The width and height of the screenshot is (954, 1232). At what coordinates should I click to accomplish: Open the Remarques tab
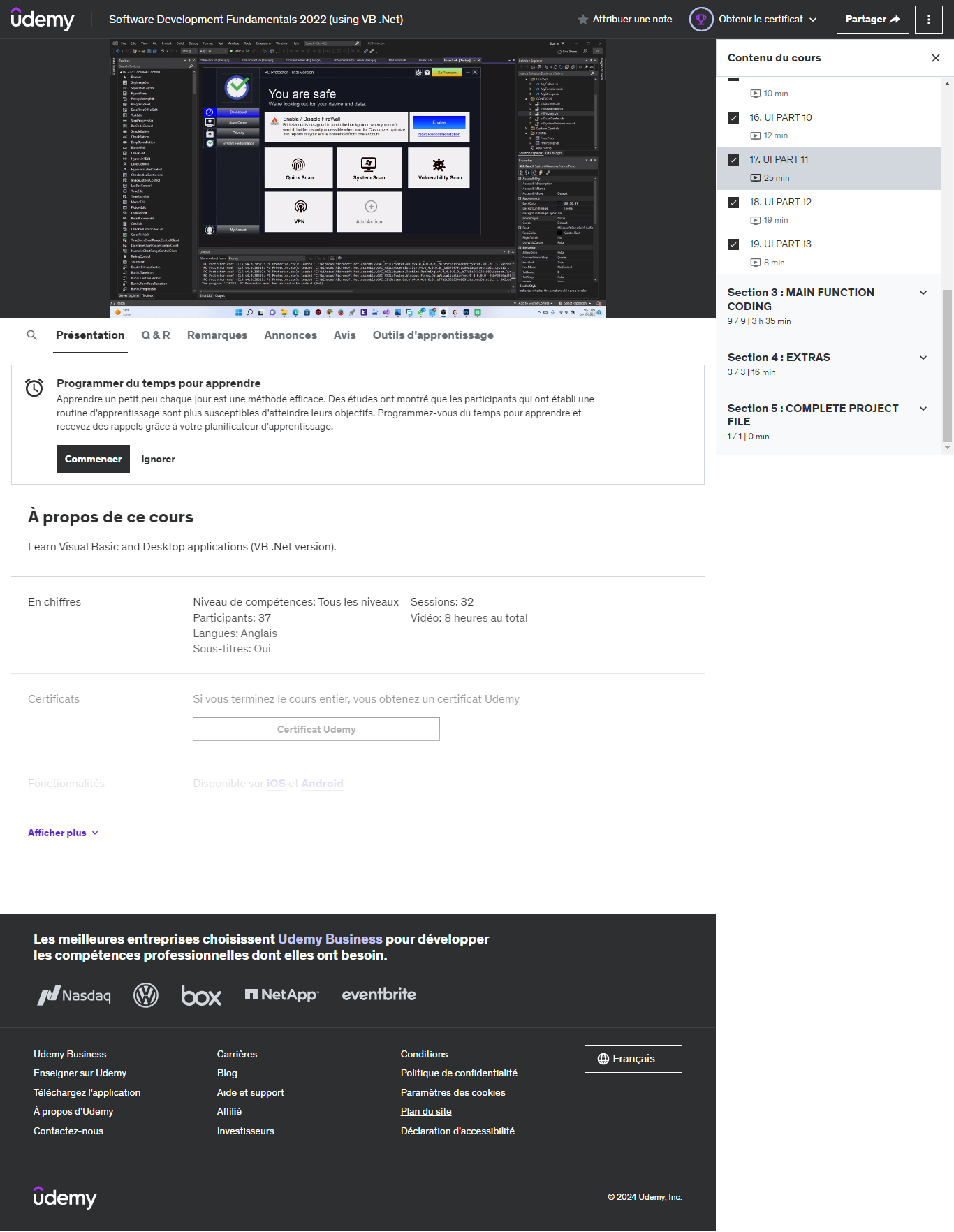217,335
